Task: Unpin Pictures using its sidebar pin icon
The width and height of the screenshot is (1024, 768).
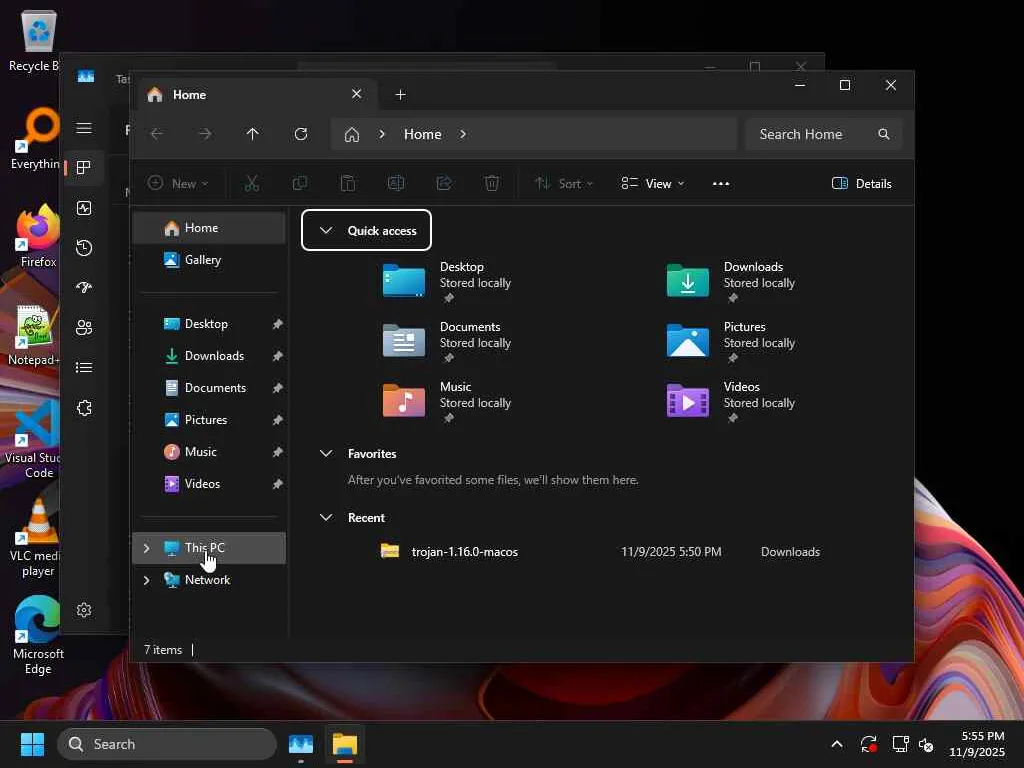Action: pos(278,420)
